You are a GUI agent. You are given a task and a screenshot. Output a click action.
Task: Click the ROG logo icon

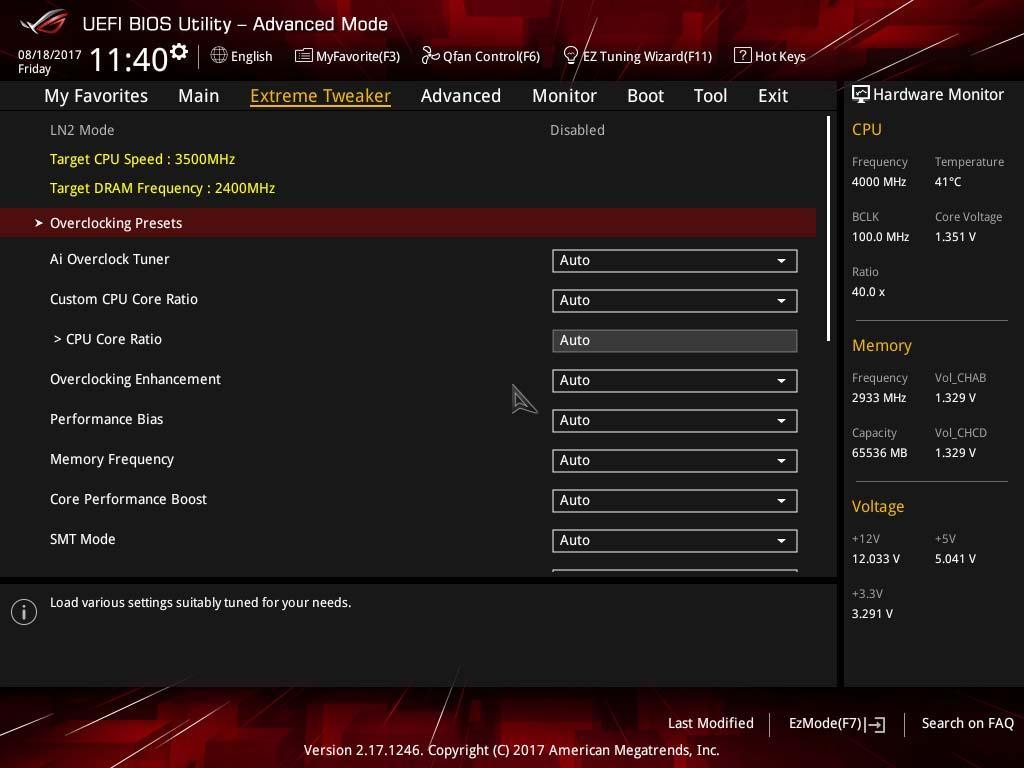tap(43, 22)
